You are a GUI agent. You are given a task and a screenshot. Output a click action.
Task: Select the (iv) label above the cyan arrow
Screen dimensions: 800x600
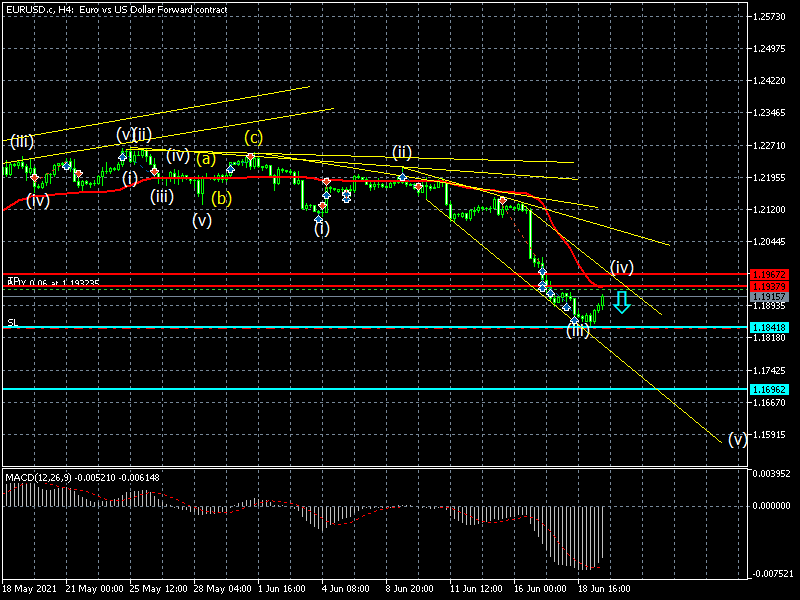point(622,267)
